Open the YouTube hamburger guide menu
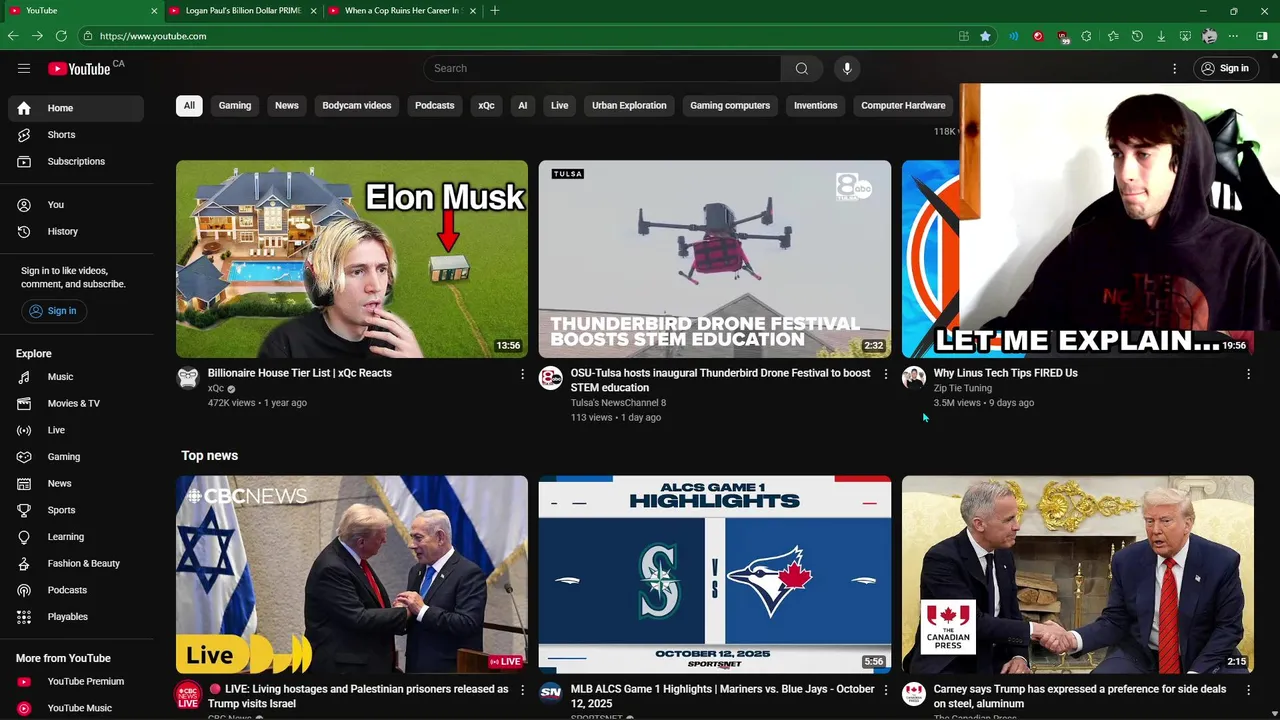1280x720 pixels. point(24,68)
